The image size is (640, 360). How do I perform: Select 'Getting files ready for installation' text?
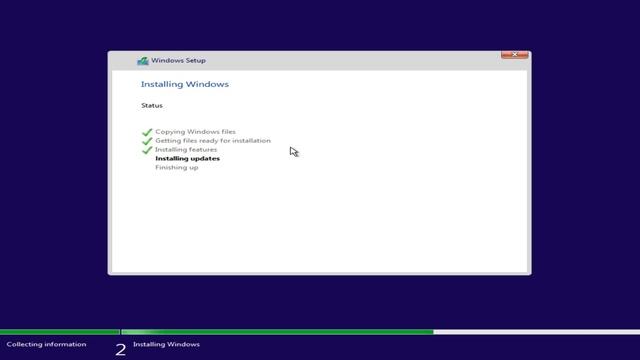point(213,141)
